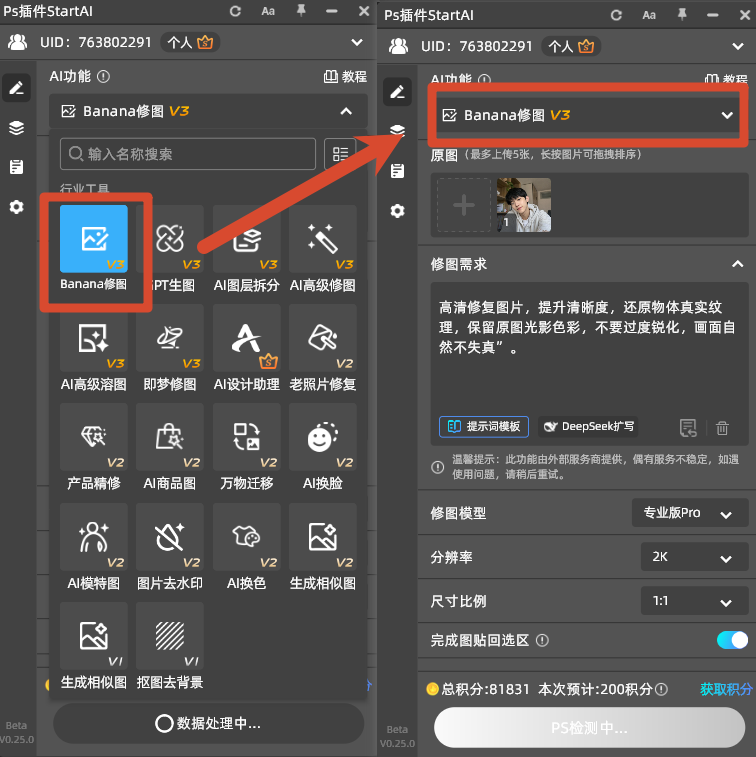Click the 个人 membership badge in right panel
The image size is (756, 757).
[571, 46]
